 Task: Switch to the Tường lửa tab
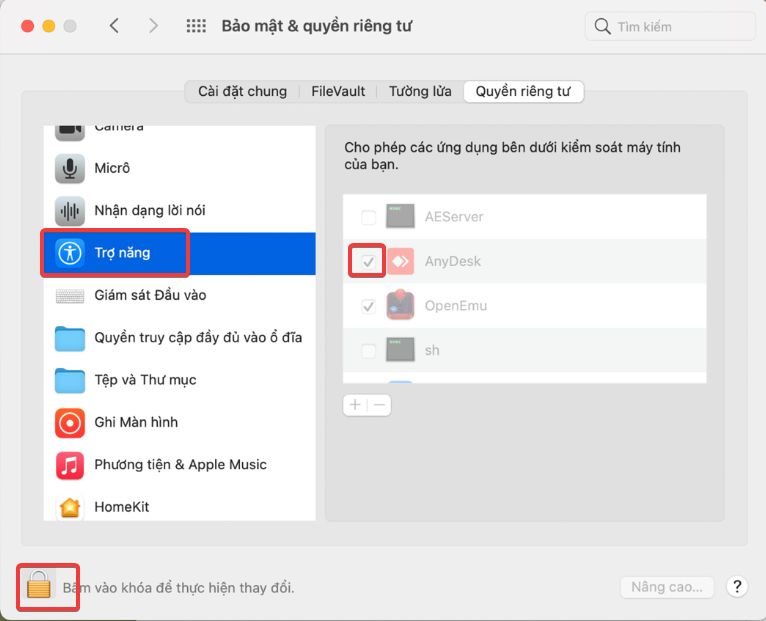point(419,91)
